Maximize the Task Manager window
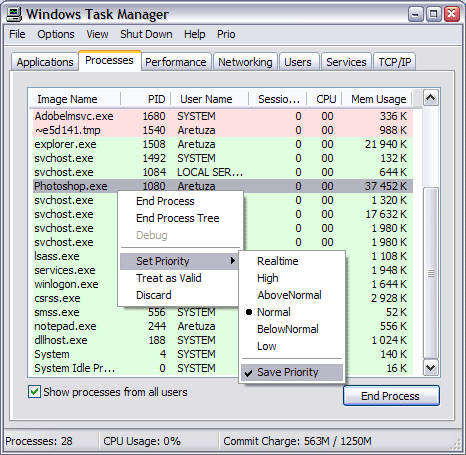Viewport: 466px width, 455px height. (433, 14)
